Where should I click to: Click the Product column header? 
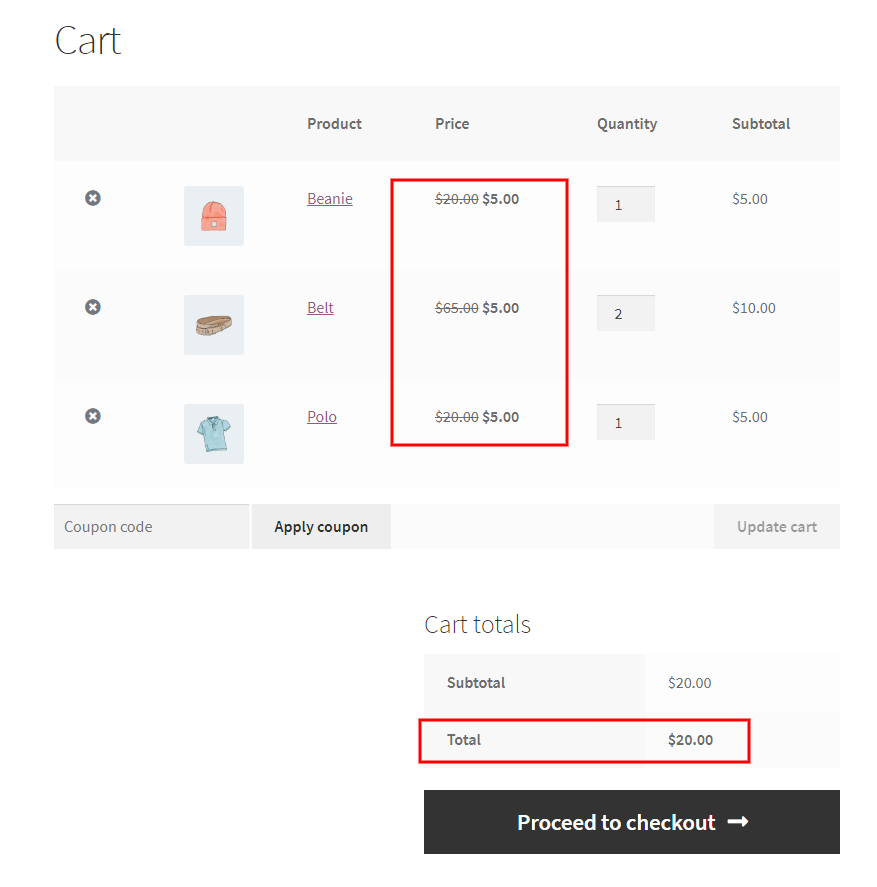pos(334,124)
